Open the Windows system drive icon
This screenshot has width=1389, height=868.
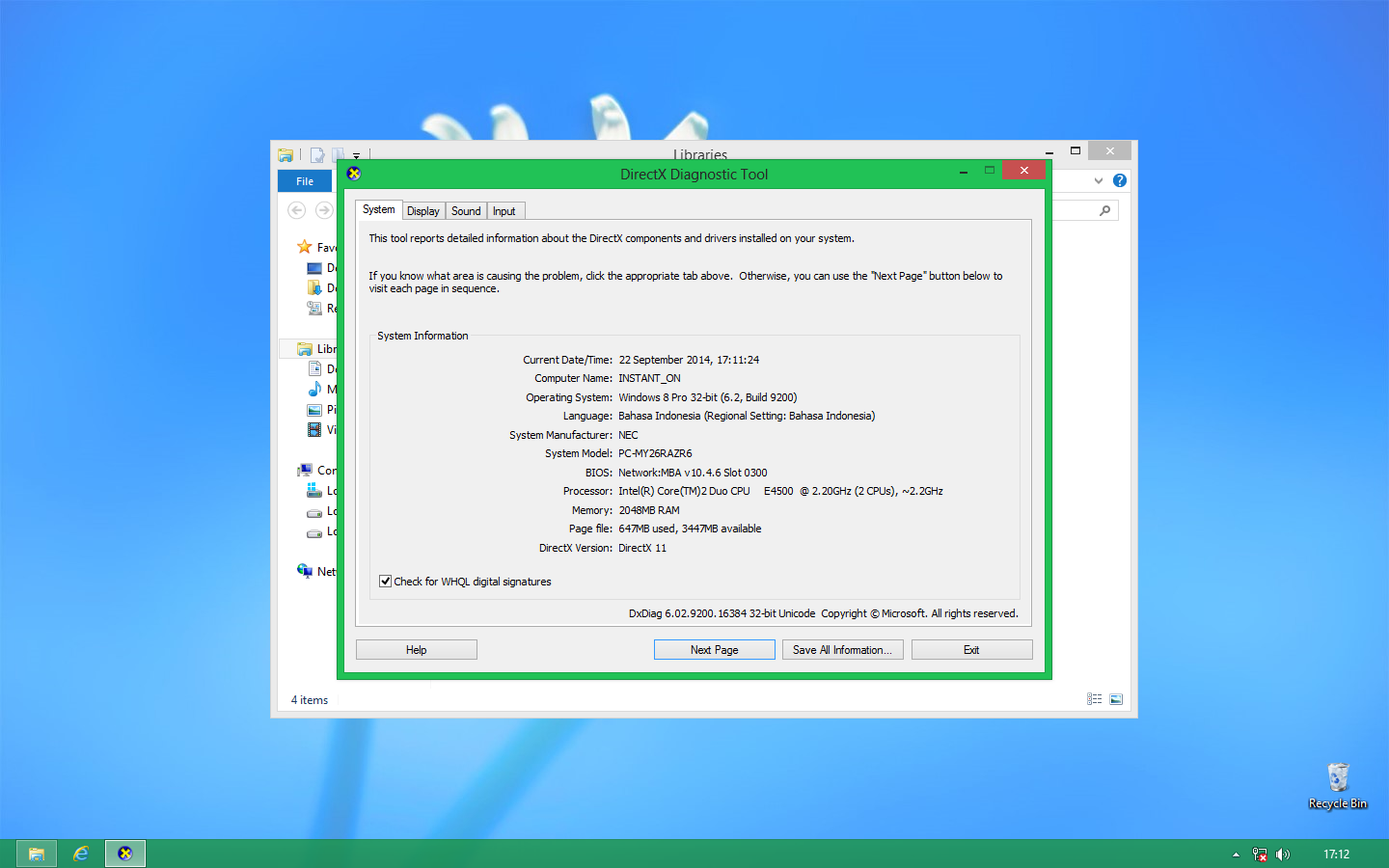click(314, 491)
